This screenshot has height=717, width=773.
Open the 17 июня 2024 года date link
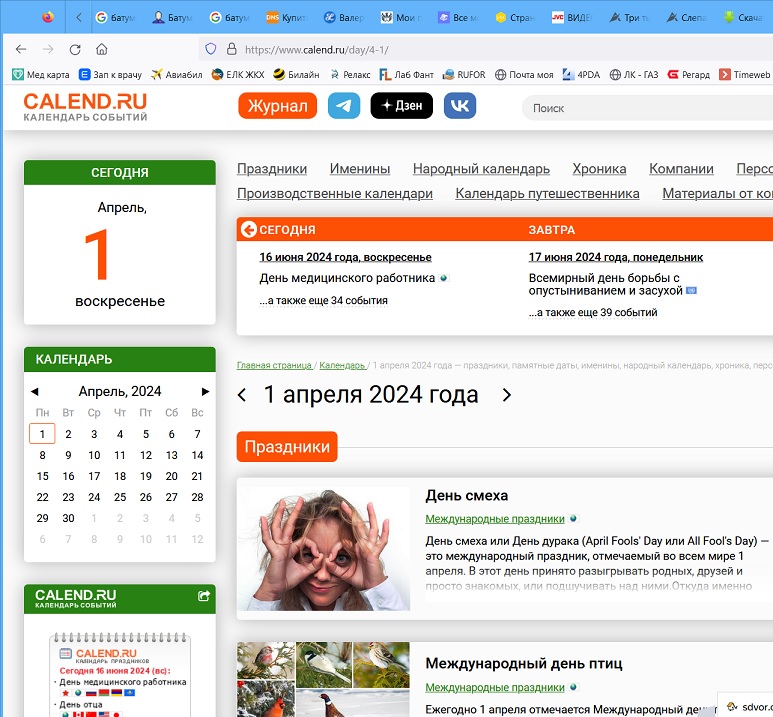coord(616,257)
